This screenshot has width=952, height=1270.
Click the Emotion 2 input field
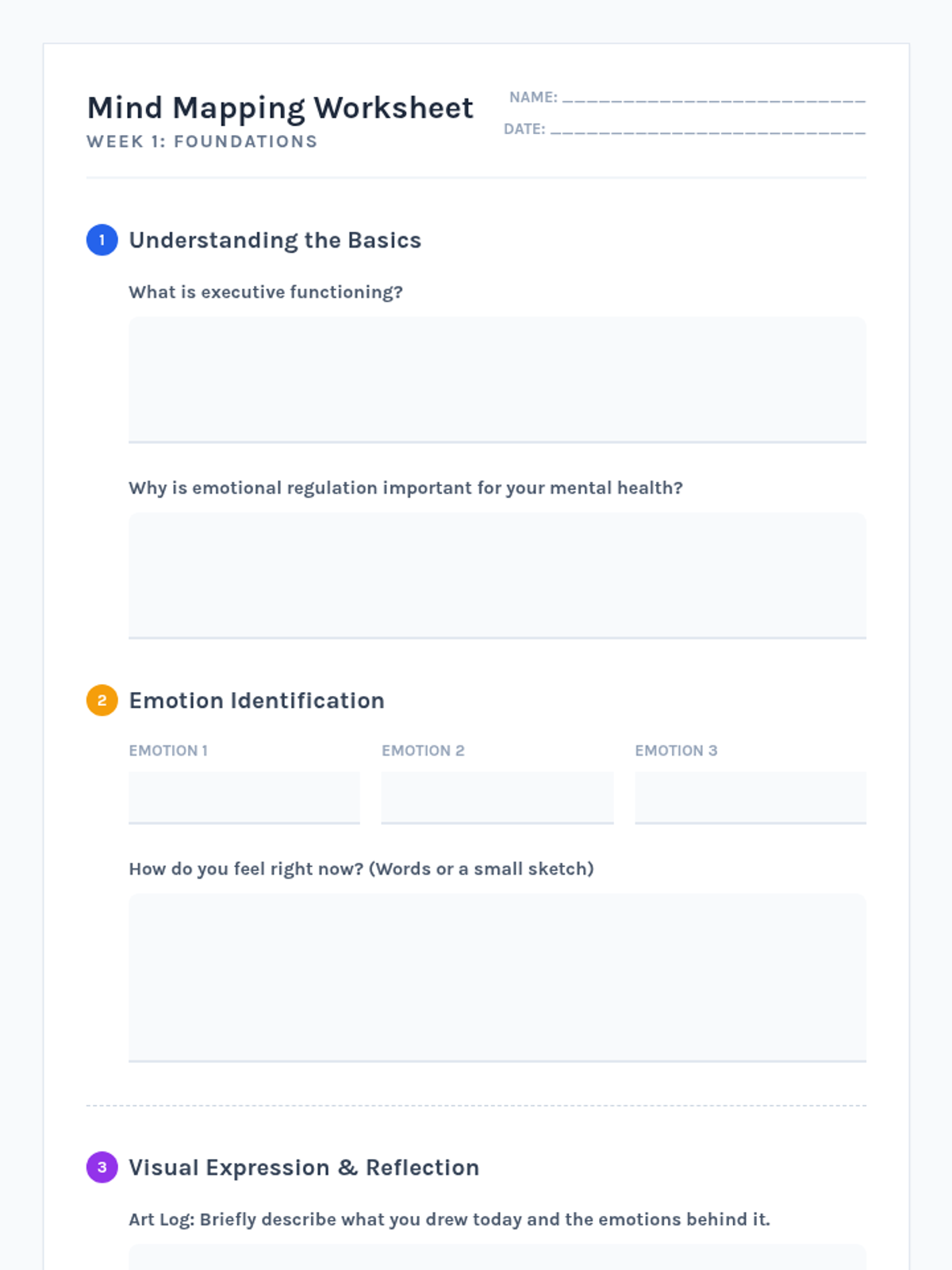pos(497,797)
